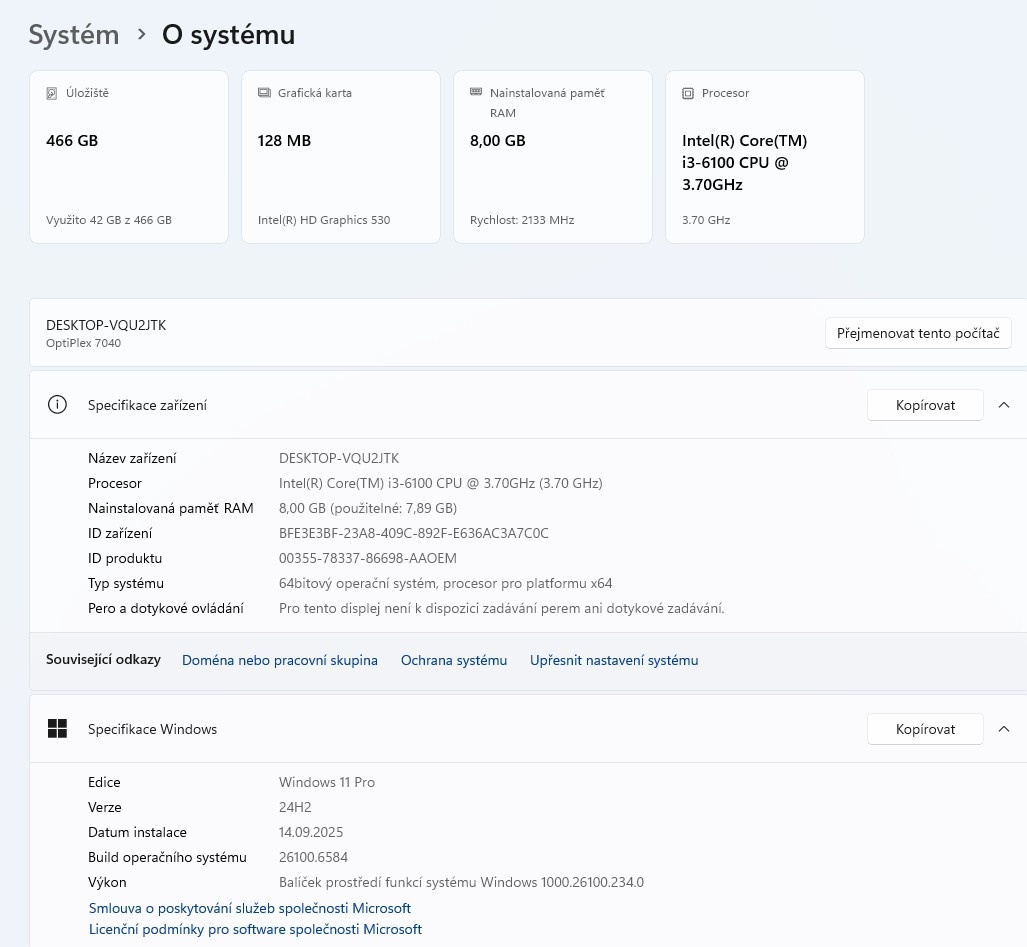
Task: Open Microsoft services agreement link
Action: [250, 908]
